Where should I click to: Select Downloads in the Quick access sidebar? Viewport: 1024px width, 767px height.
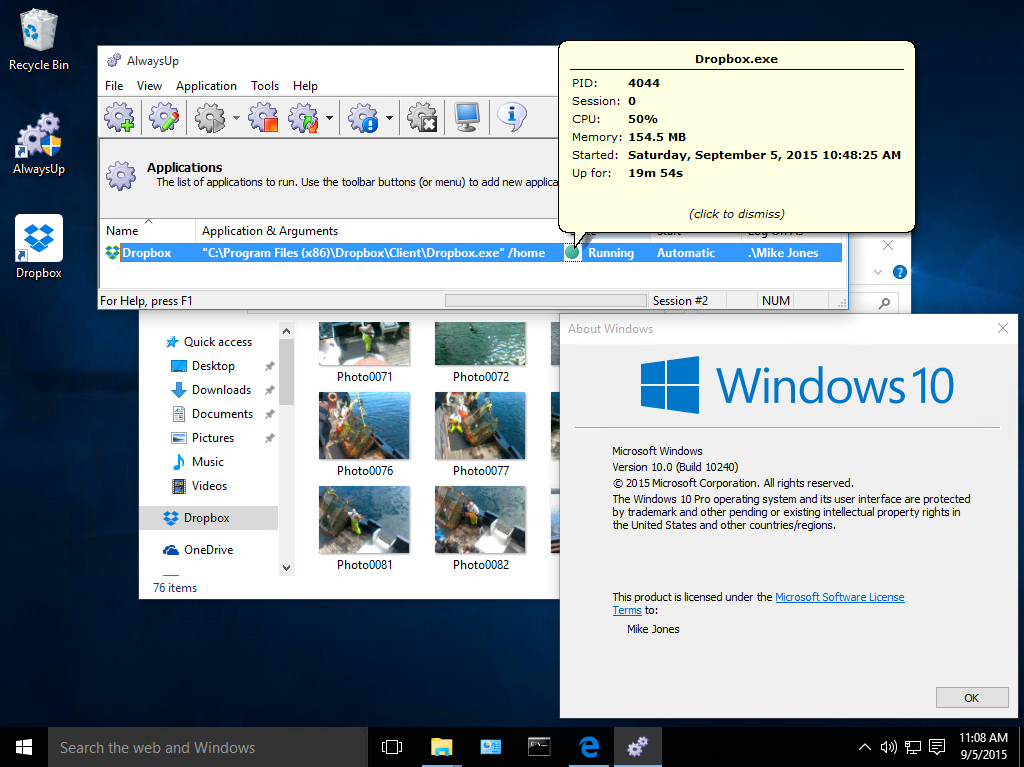click(221, 390)
